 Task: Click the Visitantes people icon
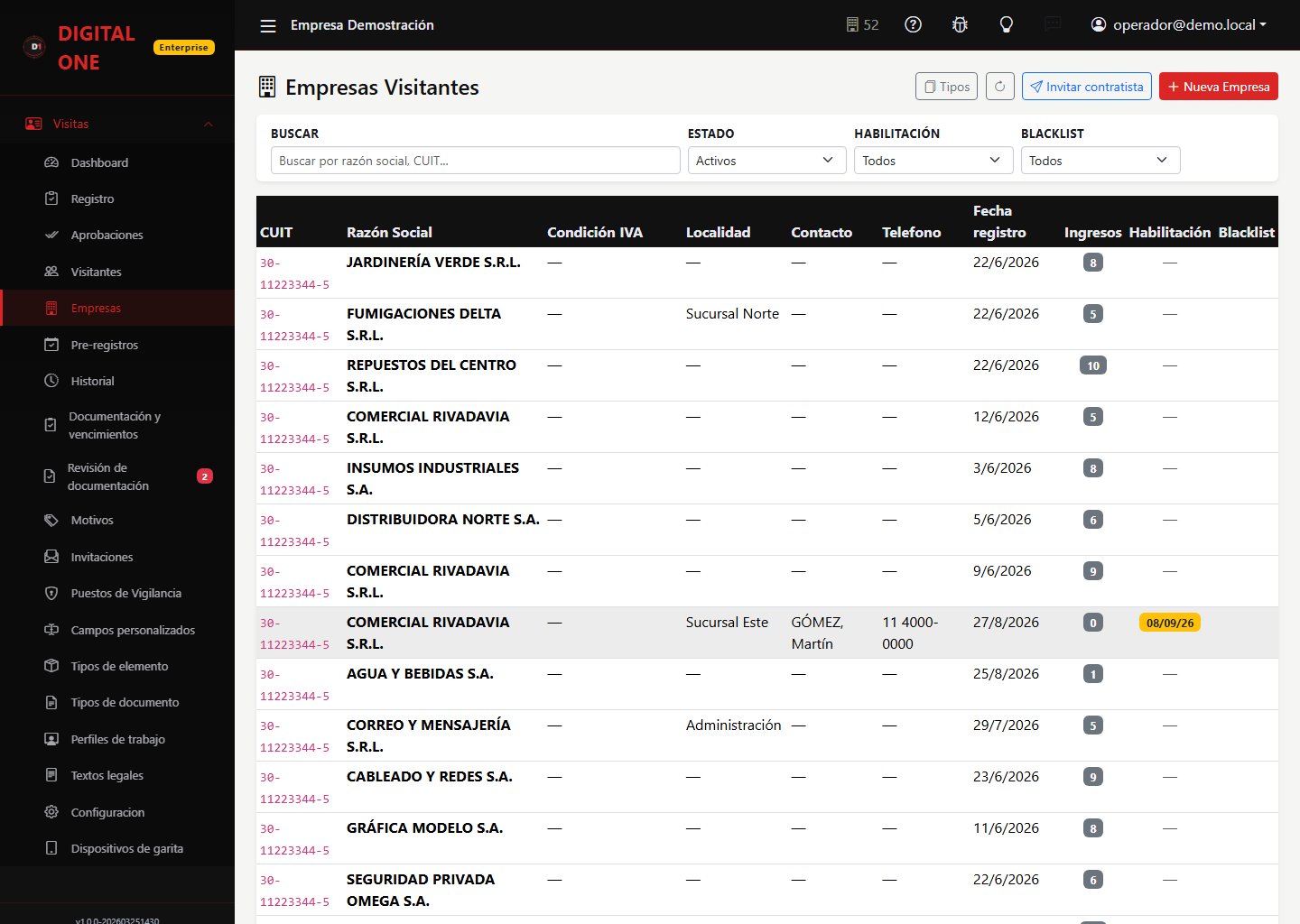[51, 272]
